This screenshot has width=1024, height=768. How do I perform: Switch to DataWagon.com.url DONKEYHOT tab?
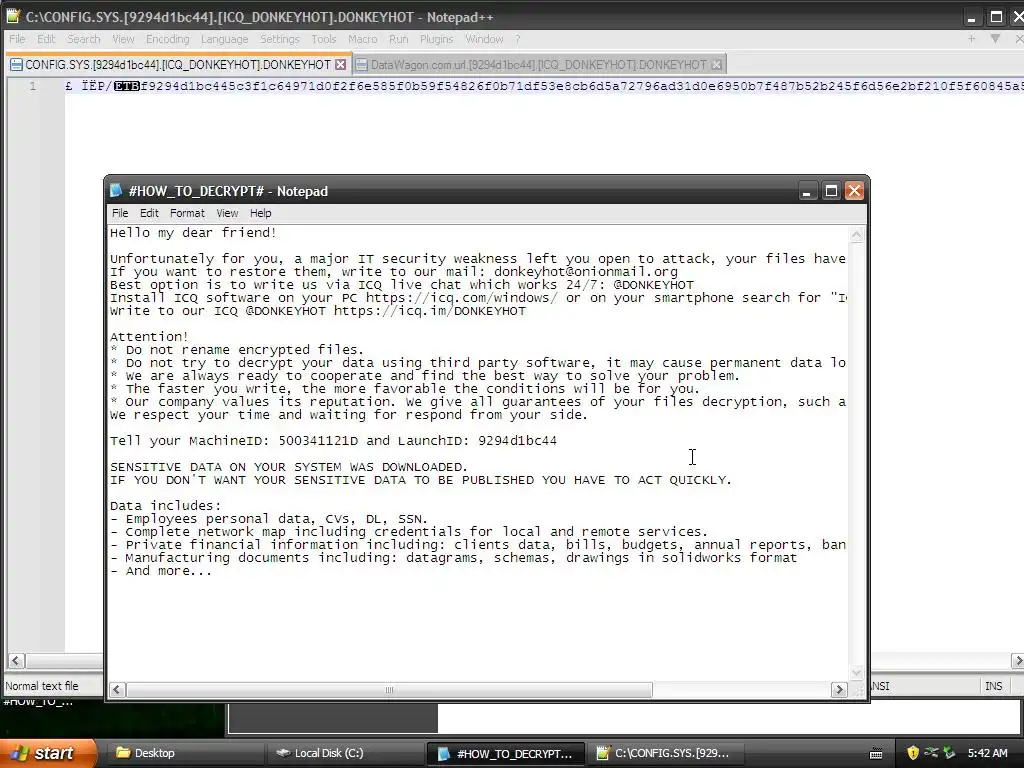(539, 65)
